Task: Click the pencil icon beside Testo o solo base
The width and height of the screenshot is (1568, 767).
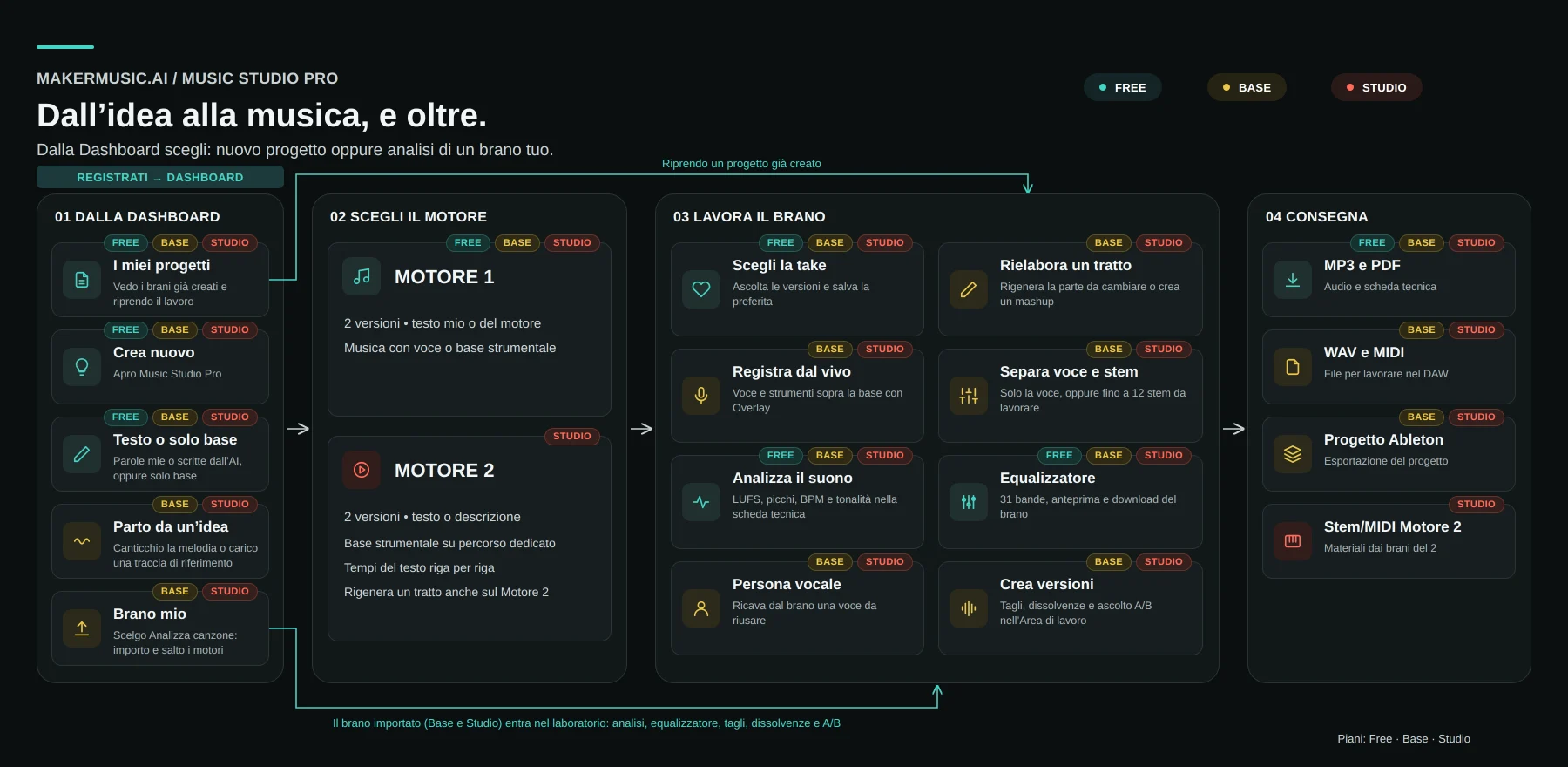Action: tap(82, 454)
